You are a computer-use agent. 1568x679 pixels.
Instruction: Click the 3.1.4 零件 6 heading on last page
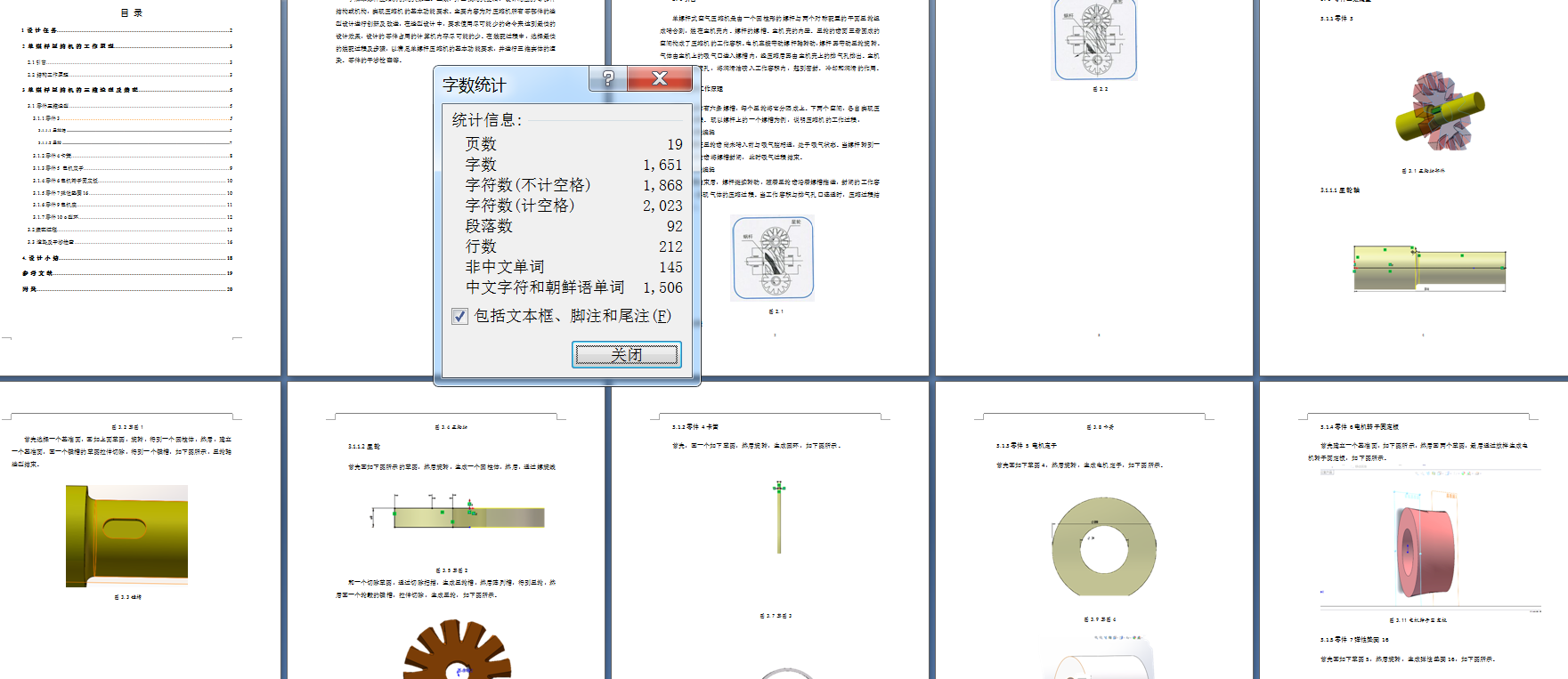click(1360, 427)
